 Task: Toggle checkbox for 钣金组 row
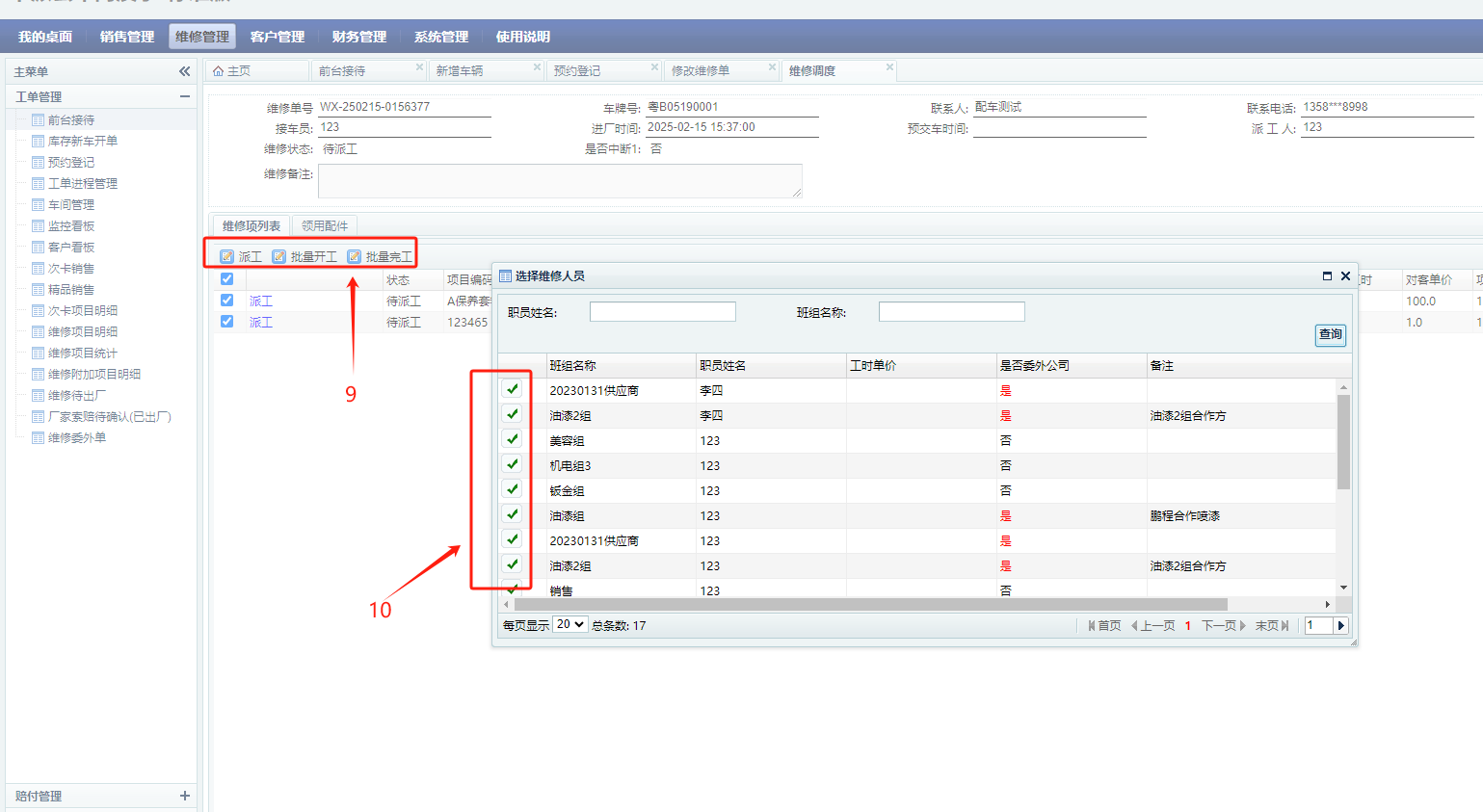(513, 489)
